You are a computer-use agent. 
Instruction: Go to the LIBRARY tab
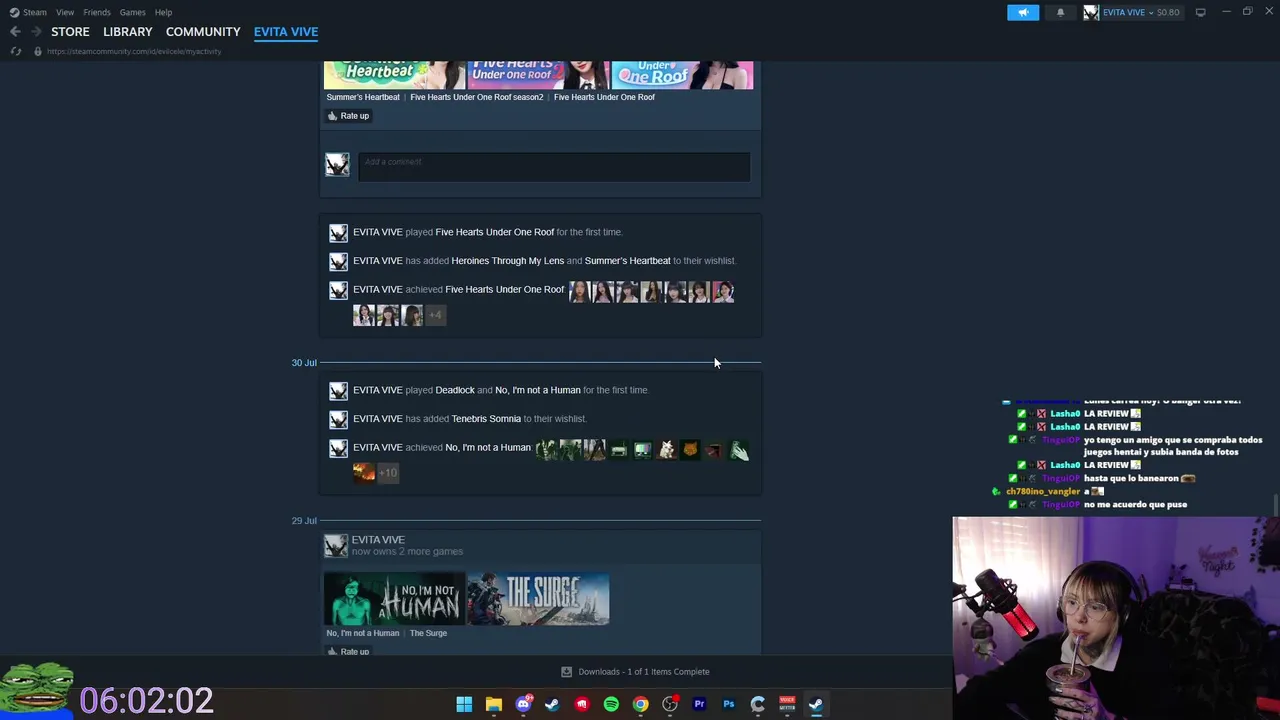pos(128,32)
